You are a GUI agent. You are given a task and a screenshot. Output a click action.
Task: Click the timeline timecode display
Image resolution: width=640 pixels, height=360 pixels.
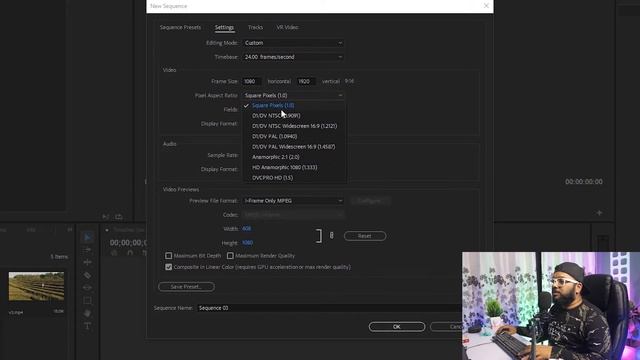pyautogui.click(x=128, y=243)
